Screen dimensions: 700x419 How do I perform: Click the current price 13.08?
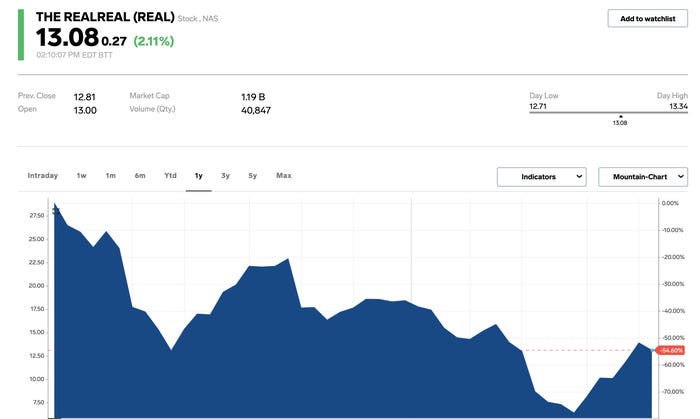(67, 37)
